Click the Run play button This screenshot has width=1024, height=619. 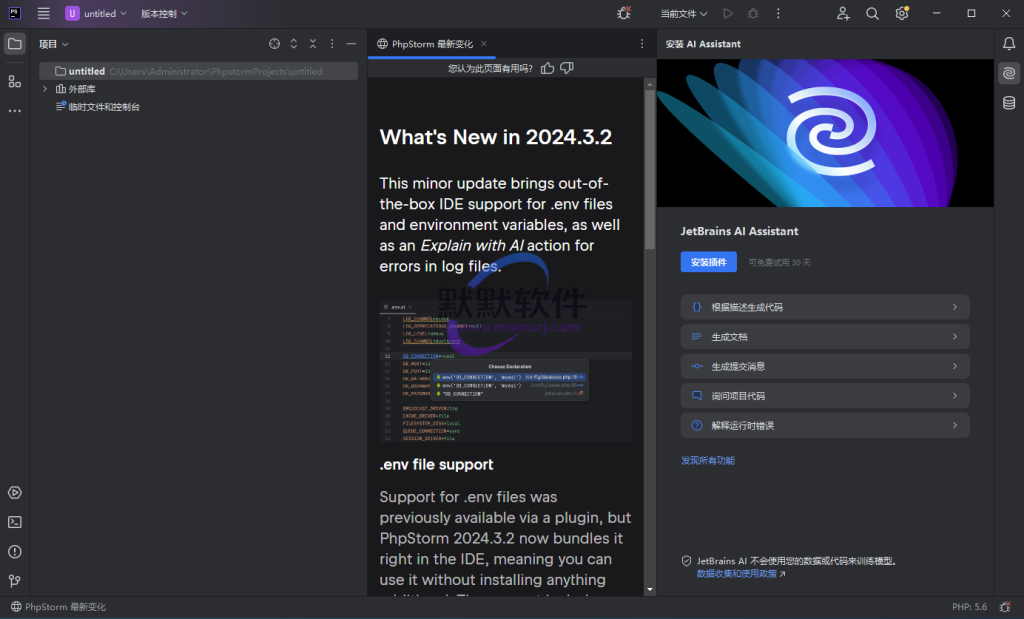coord(728,13)
